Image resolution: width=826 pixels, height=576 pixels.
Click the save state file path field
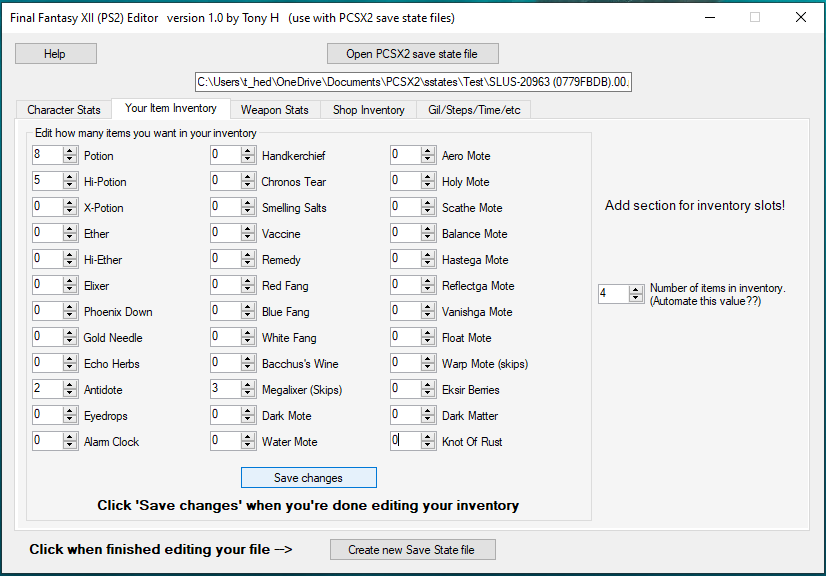(x=412, y=82)
